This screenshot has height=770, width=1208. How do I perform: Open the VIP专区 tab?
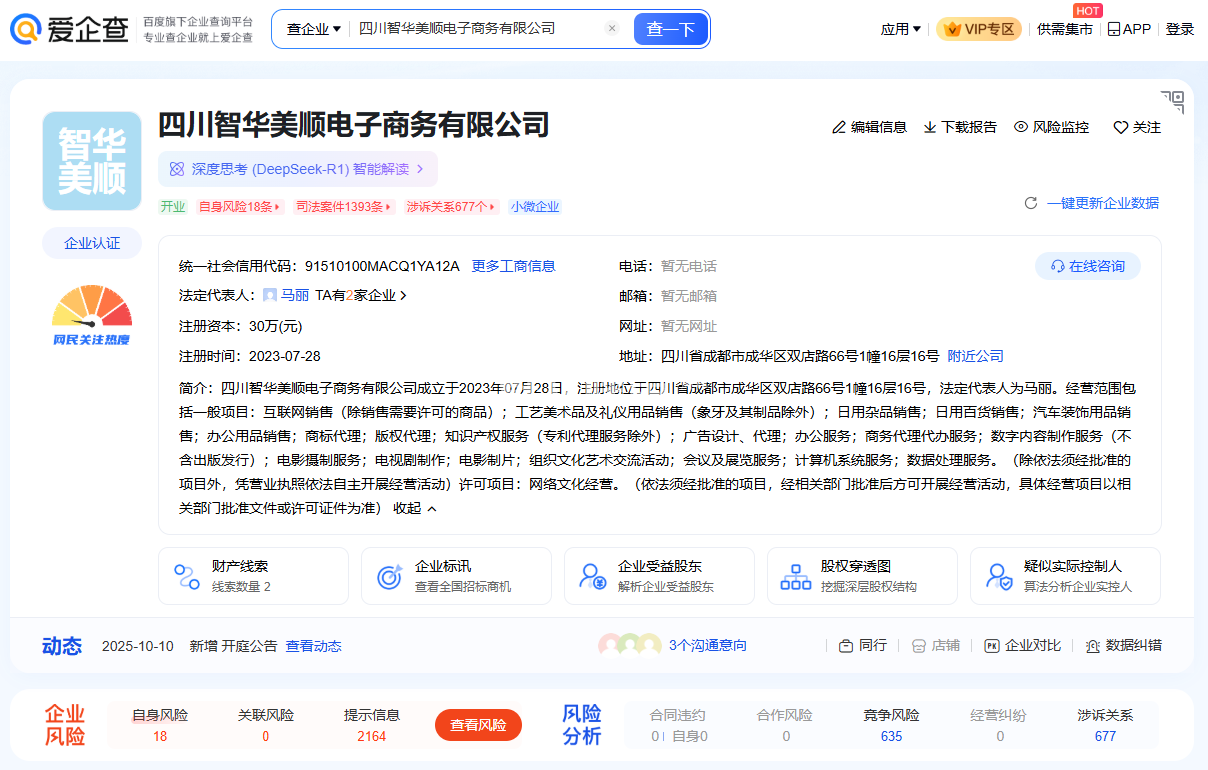tap(979, 29)
